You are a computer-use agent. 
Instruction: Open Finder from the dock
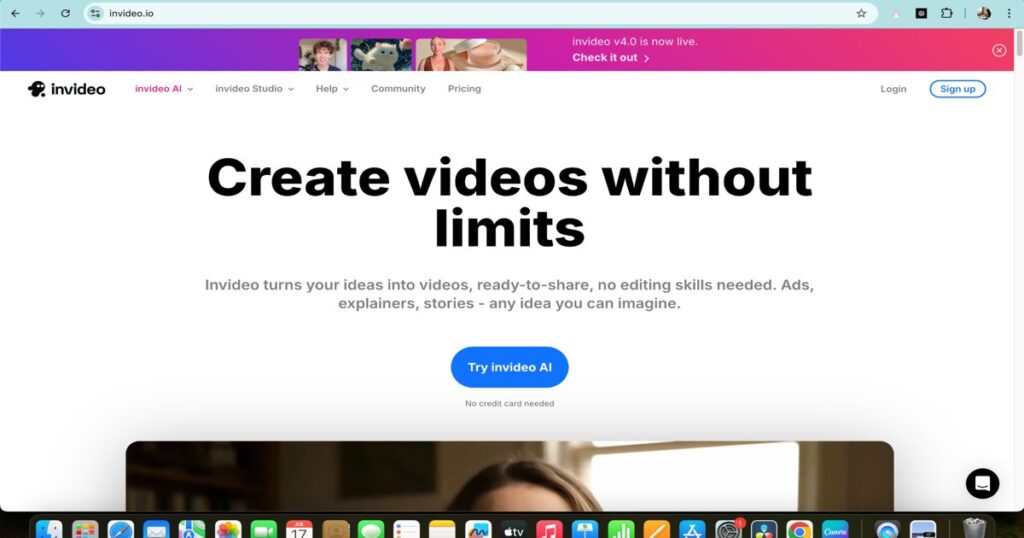49,530
